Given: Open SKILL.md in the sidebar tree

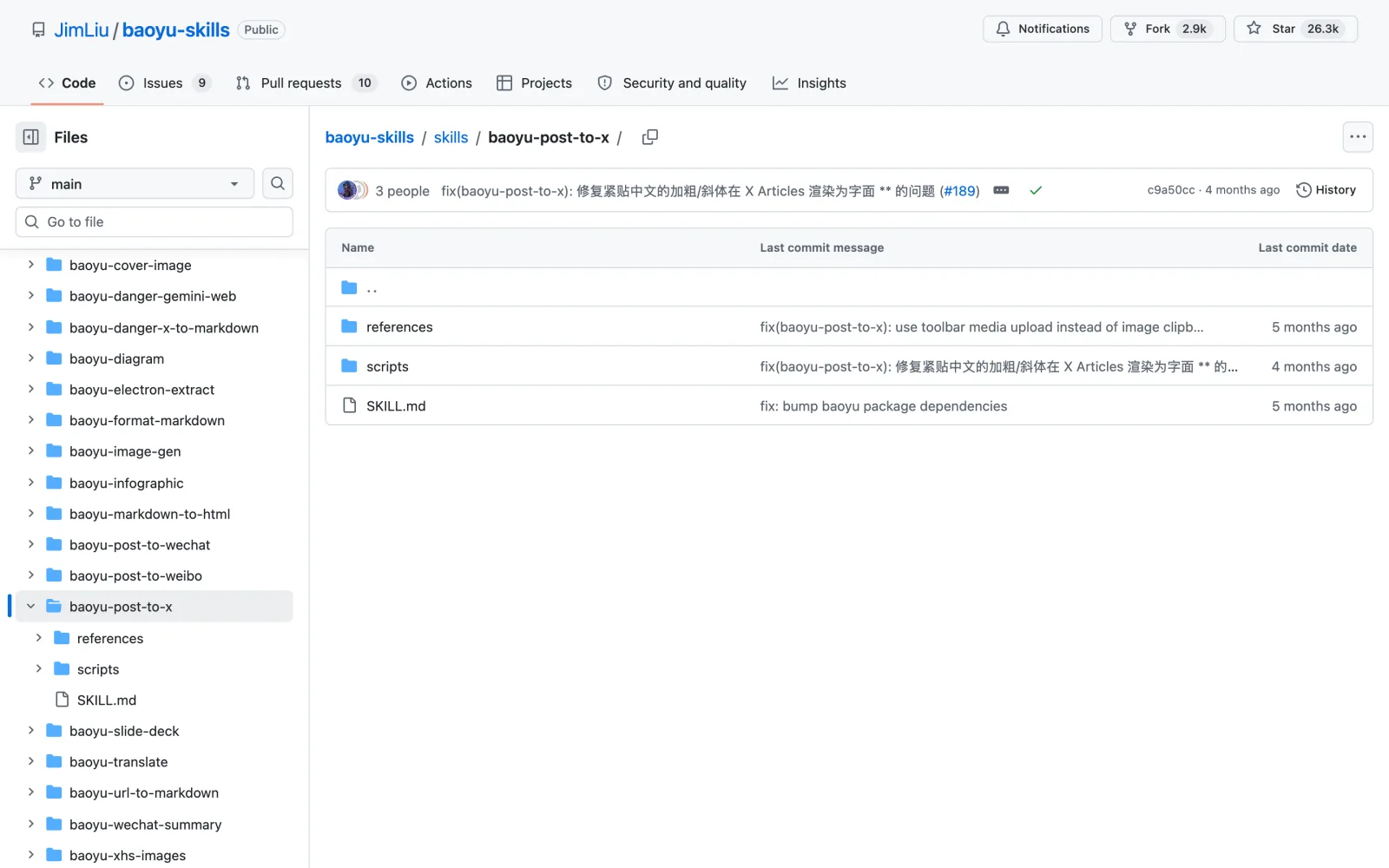Looking at the screenshot, I should 107,700.
